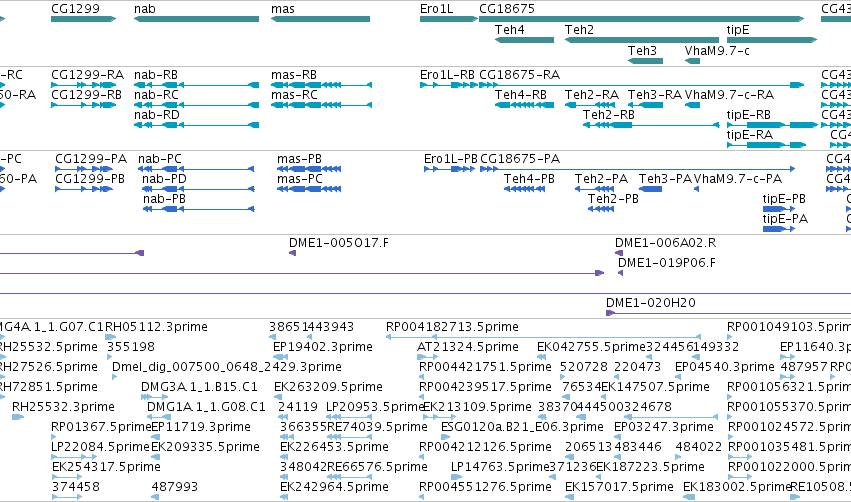Click the mas-PC protein feature
This screenshot has width=851, height=502.
[x=309, y=189]
